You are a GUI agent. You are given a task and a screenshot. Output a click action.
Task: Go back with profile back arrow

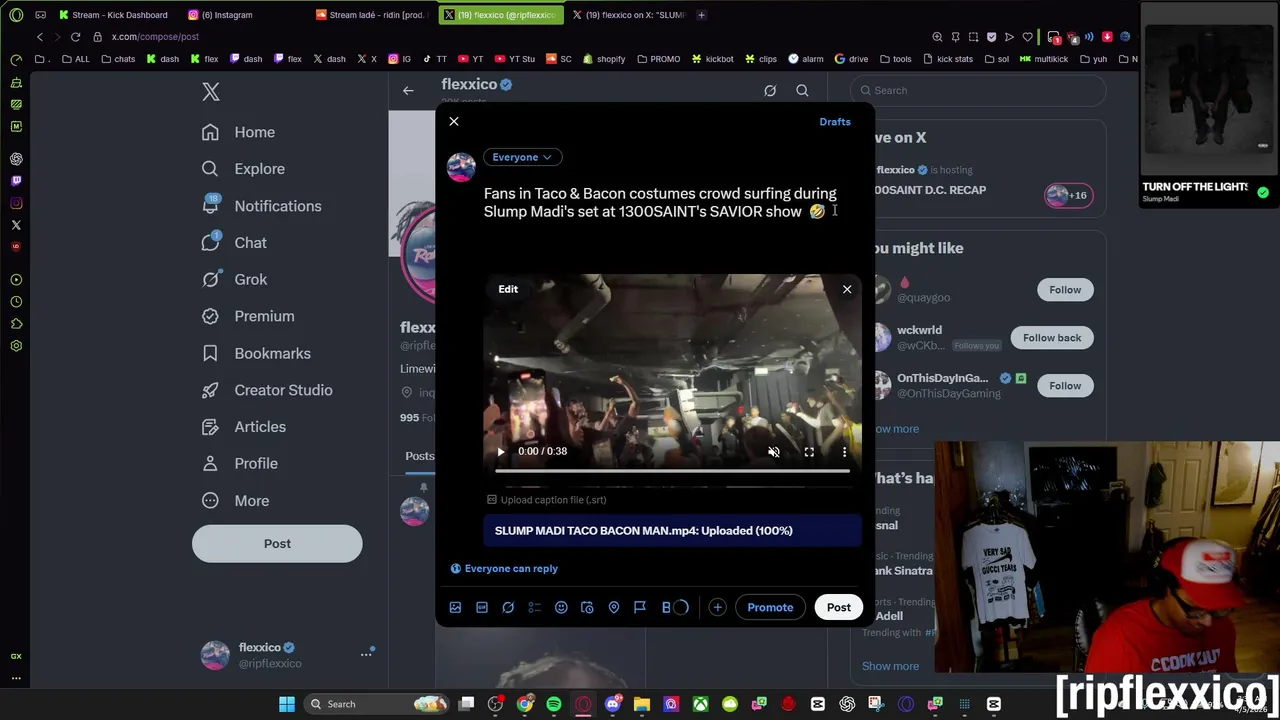408,91
